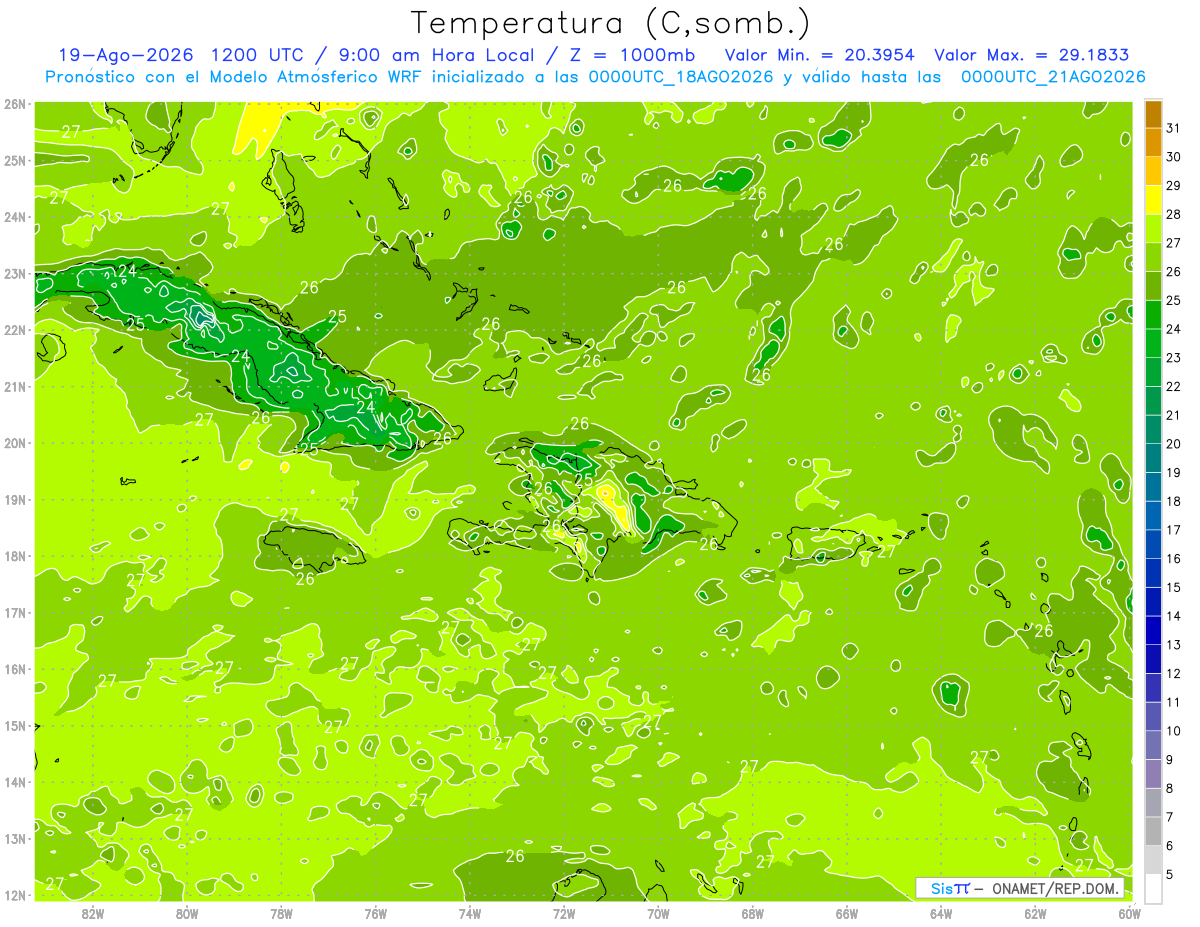Click the teal legend segment between 19 and 20
This screenshot has width=1200, height=927.
pos(1154,458)
